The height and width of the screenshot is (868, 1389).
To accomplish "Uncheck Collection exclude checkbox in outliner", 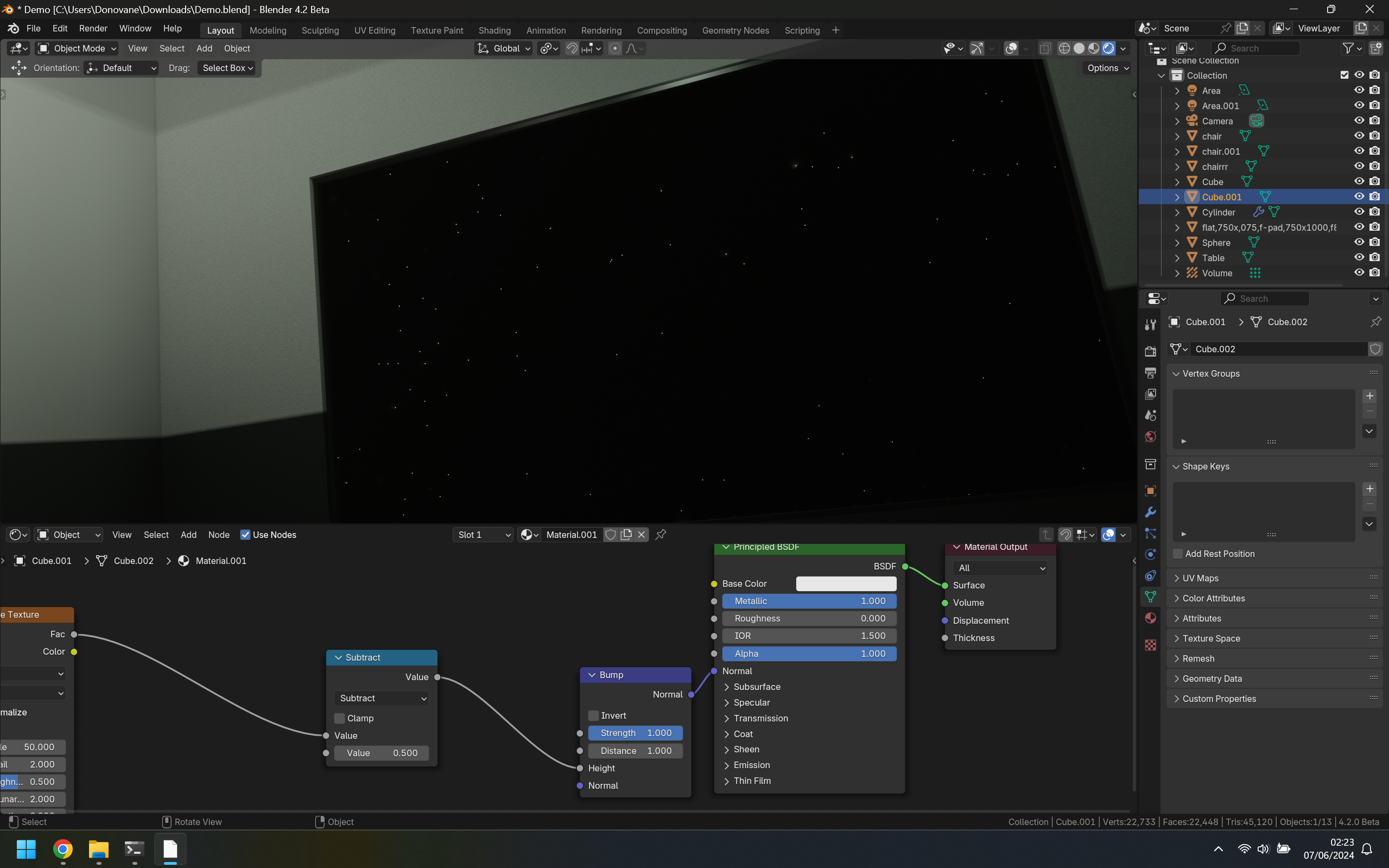I will pos(1344,75).
